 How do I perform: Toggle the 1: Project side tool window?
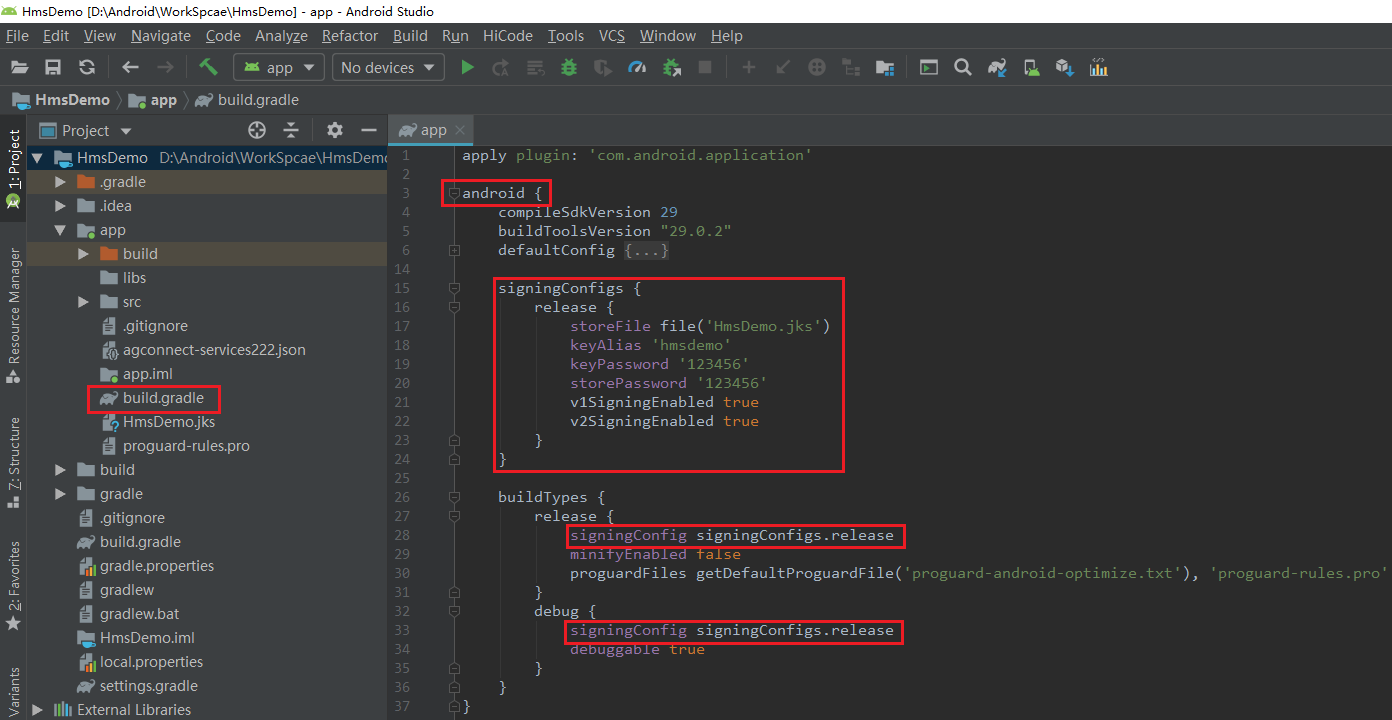[x=14, y=168]
